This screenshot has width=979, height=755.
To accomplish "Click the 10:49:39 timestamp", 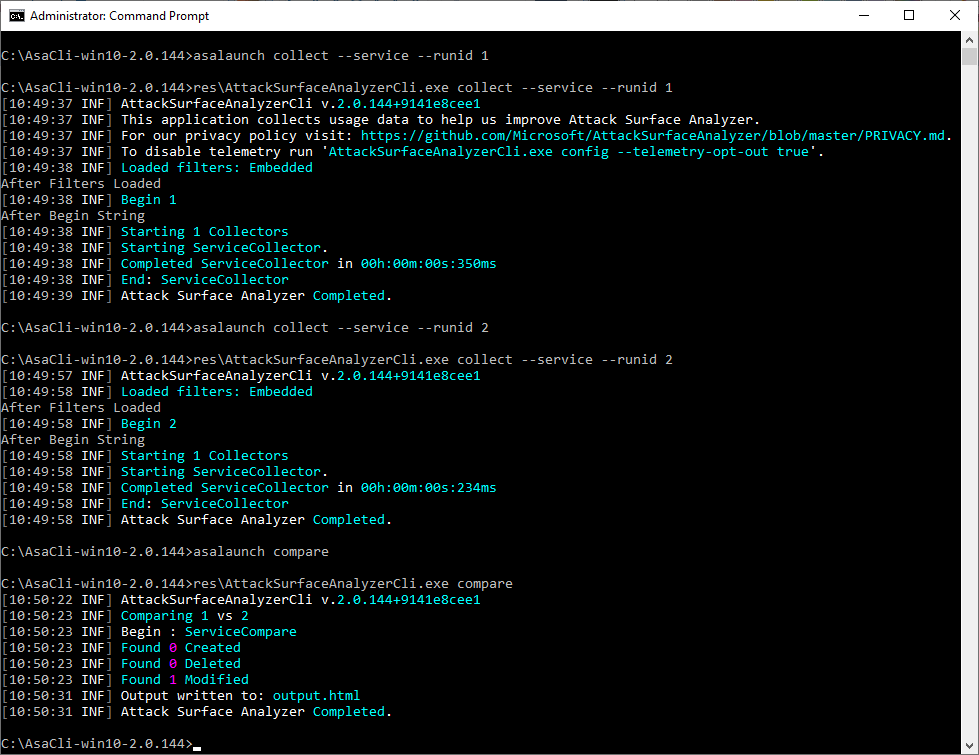I will [x=41, y=295].
